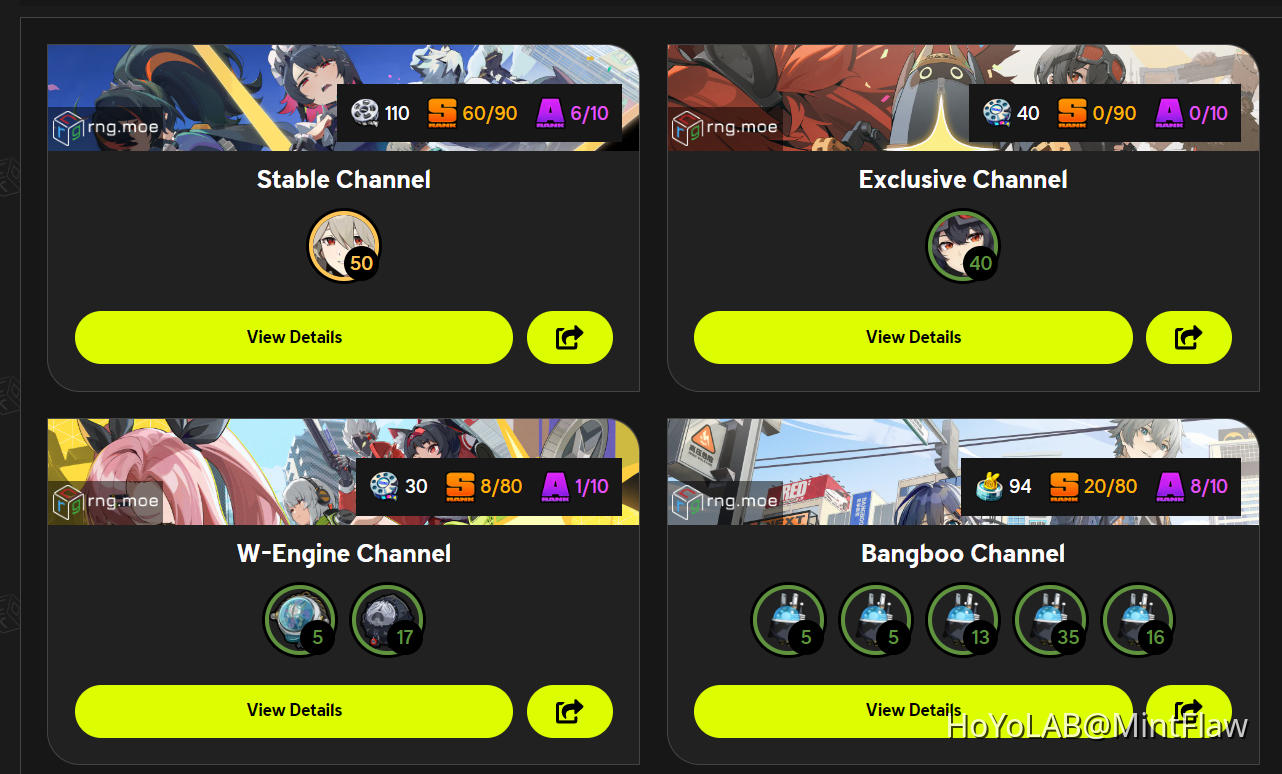
Task: Open View Details for Exclusive Channel
Action: [913, 337]
